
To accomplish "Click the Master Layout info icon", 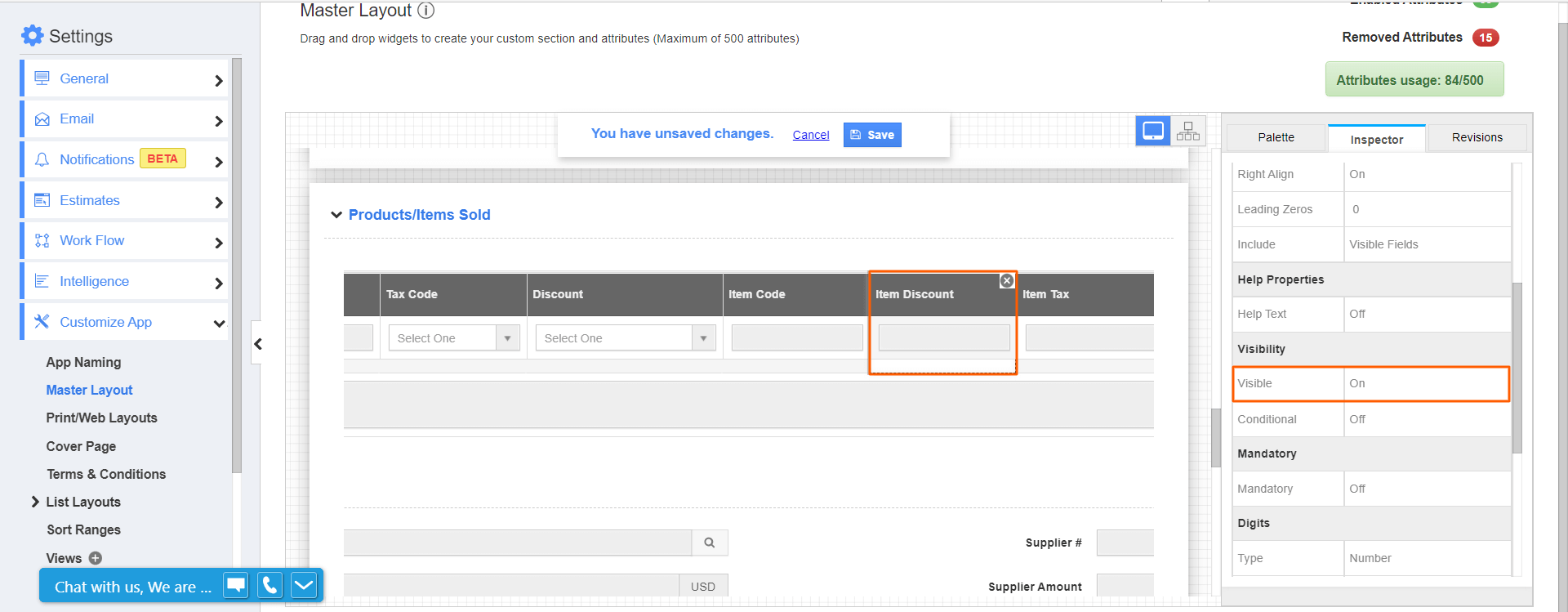I will 426,11.
